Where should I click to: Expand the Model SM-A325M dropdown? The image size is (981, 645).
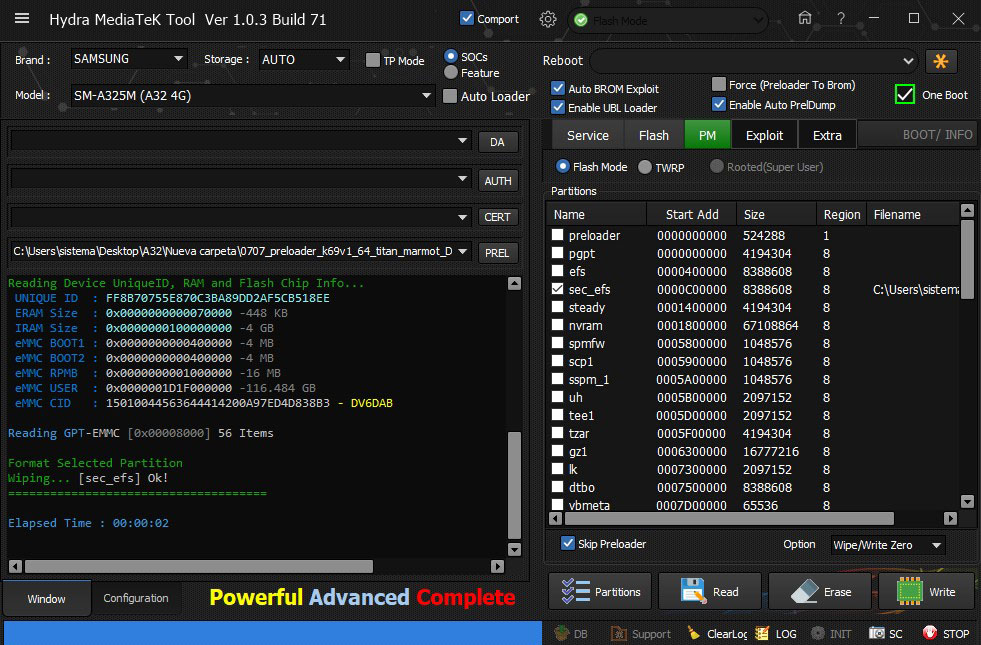tap(252, 96)
